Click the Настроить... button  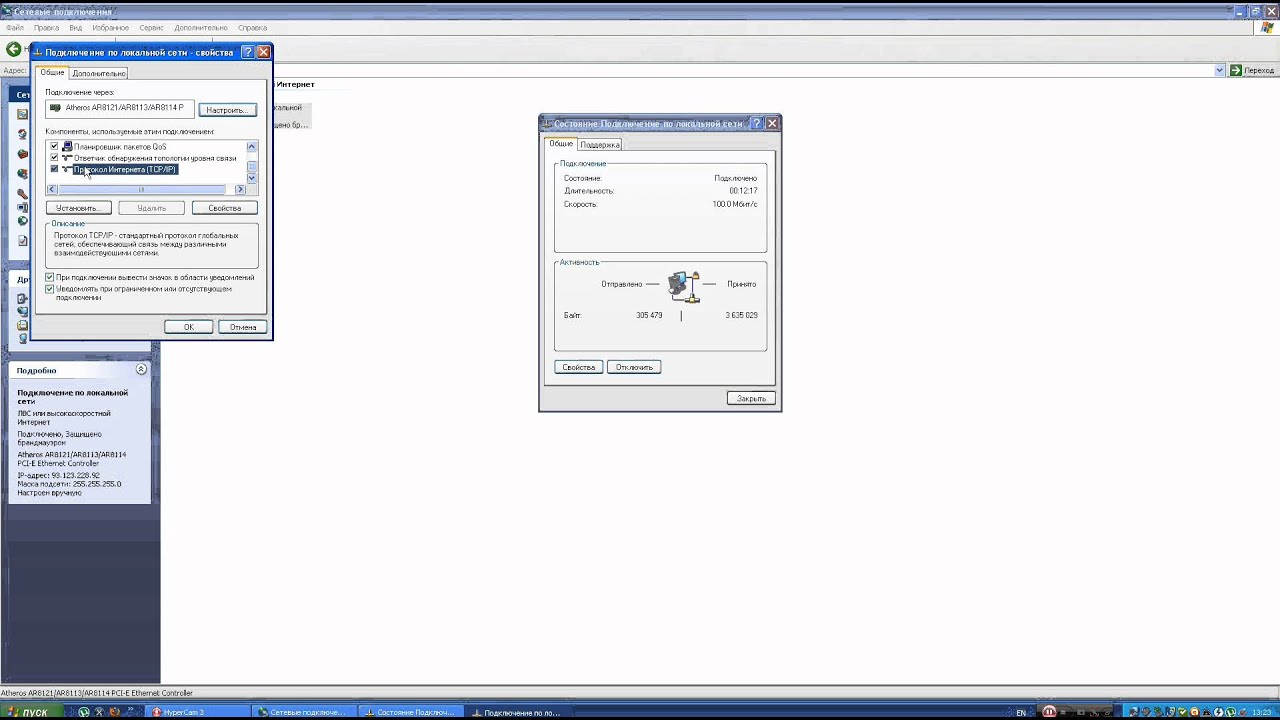(227, 110)
